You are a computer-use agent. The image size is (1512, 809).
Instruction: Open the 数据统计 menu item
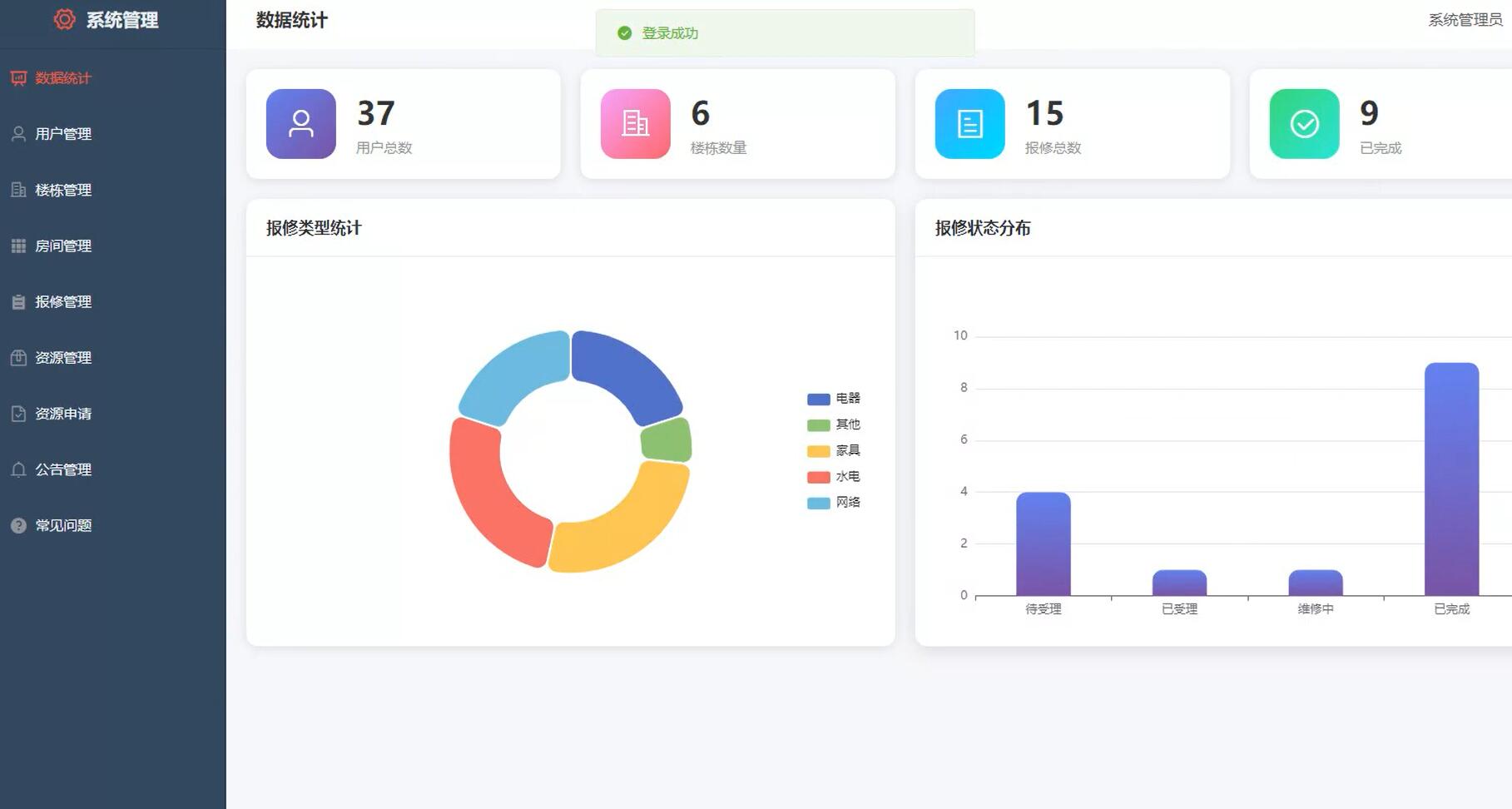click(x=113, y=77)
